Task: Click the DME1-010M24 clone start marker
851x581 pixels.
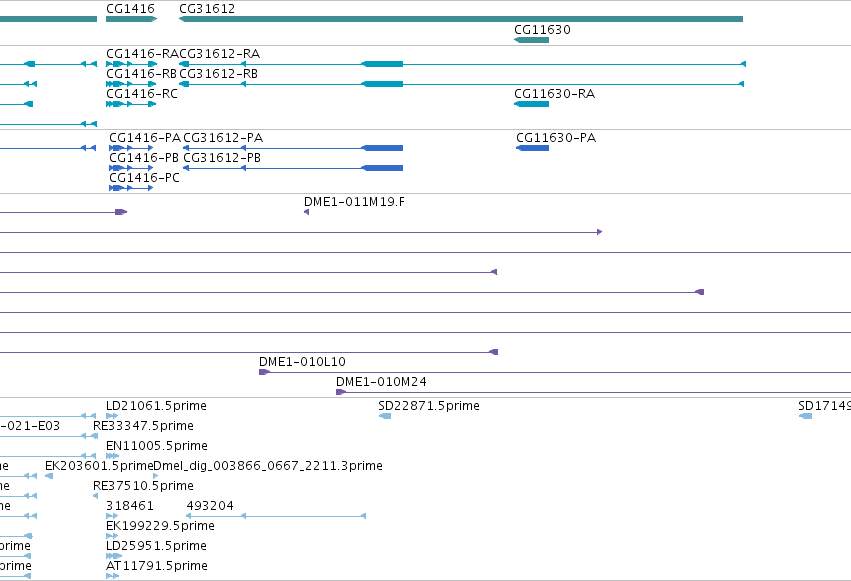Action: click(x=341, y=392)
